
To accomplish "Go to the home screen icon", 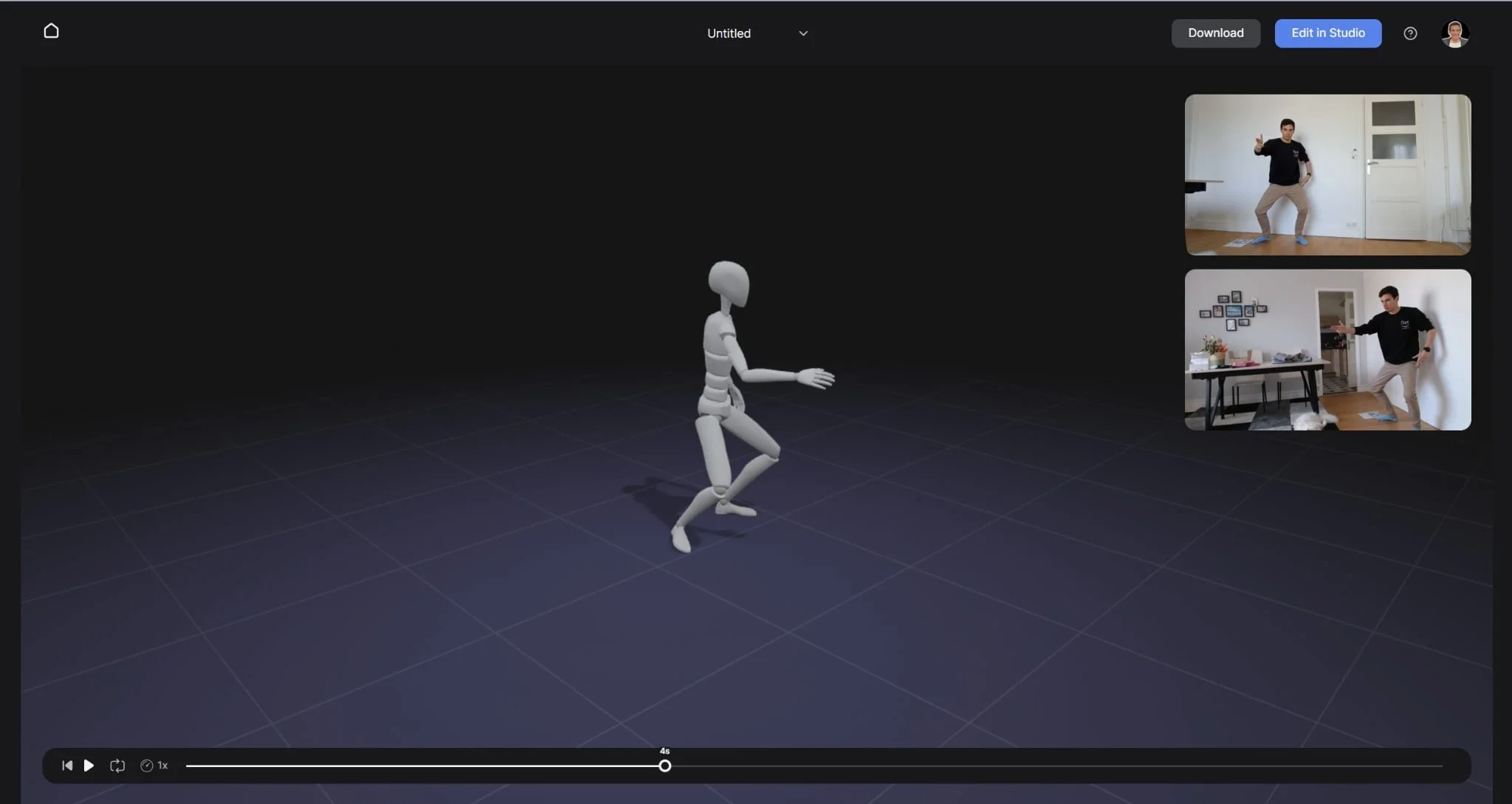I will coord(51,31).
